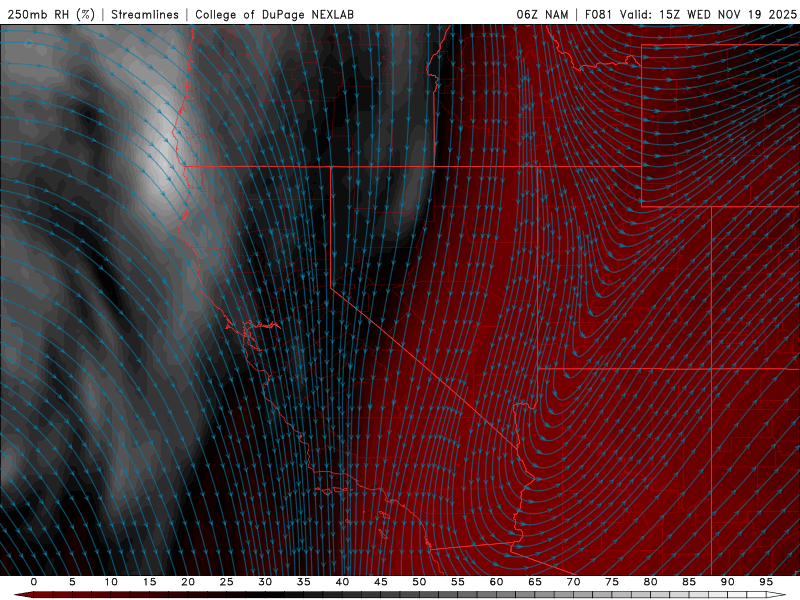This screenshot has width=800, height=600.
Task: Click the dark red low-end arrow of colorbar
Action: click(x=23, y=595)
